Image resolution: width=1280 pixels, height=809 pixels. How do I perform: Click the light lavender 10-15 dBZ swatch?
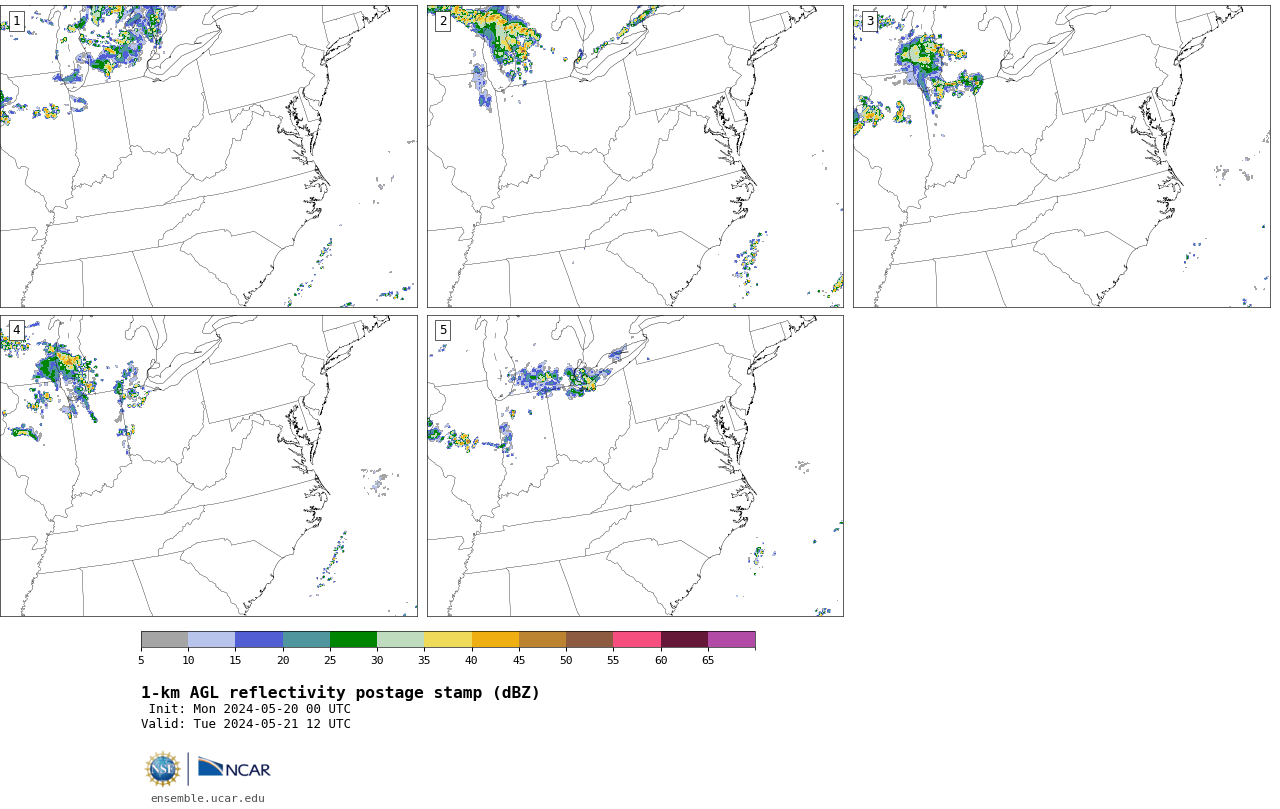pyautogui.click(x=211, y=640)
